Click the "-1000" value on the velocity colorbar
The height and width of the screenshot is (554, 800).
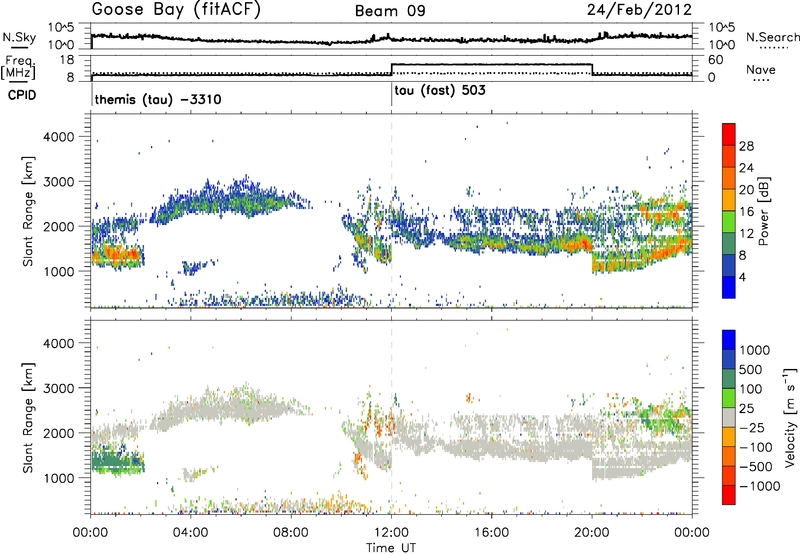[760, 486]
